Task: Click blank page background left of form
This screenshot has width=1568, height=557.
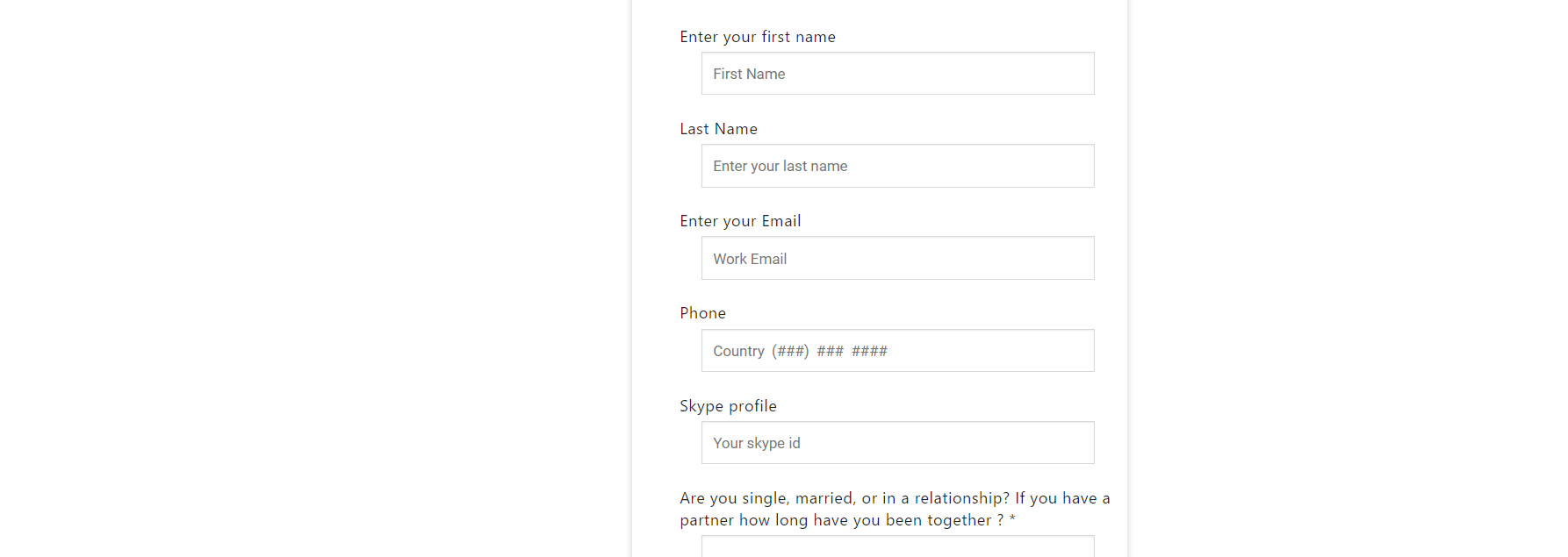Action: tap(316, 278)
